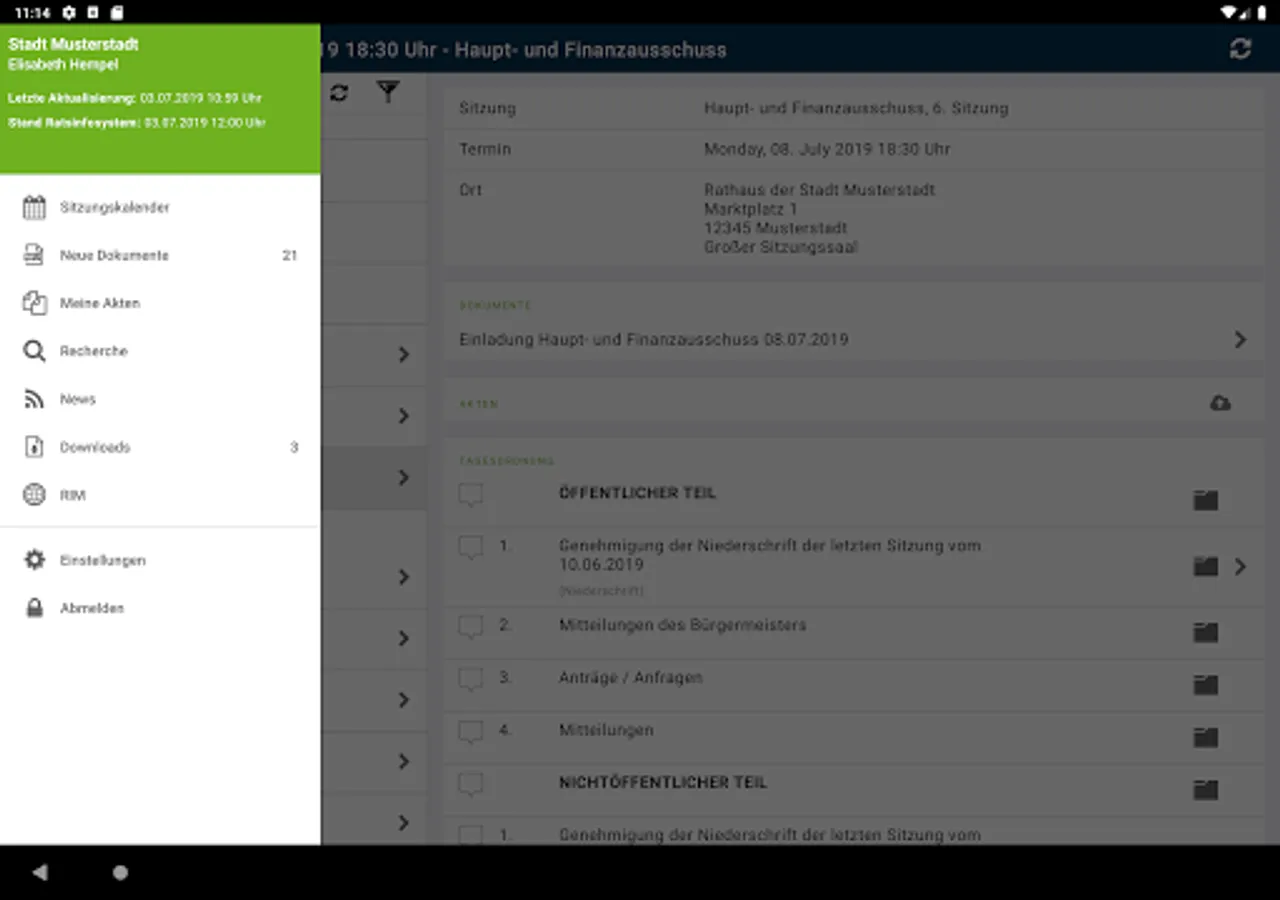Screen dimensions: 1280x900
Task: Click the Neue Dokumente document icon
Action: click(34, 255)
